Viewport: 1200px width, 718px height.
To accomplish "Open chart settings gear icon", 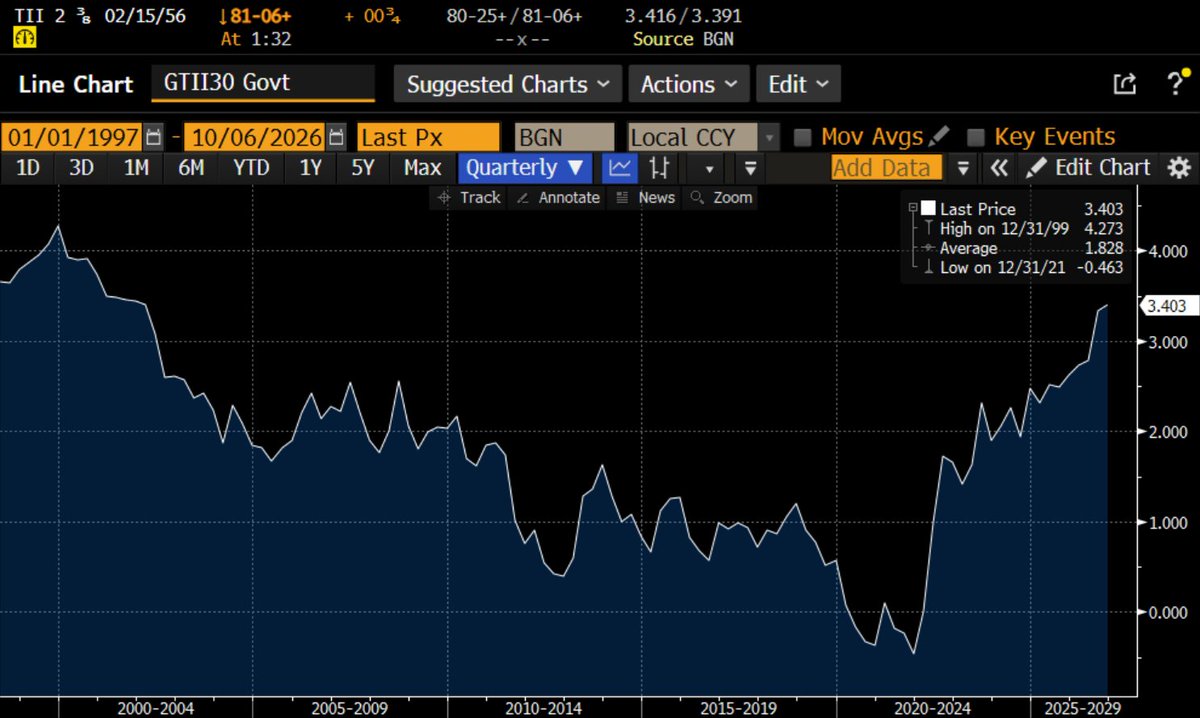I will pyautogui.click(x=1180, y=168).
